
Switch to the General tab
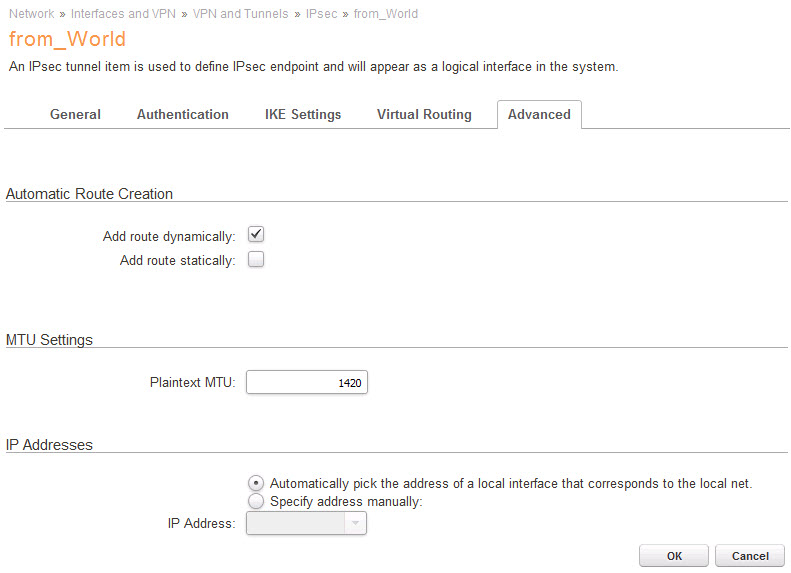[x=75, y=115]
